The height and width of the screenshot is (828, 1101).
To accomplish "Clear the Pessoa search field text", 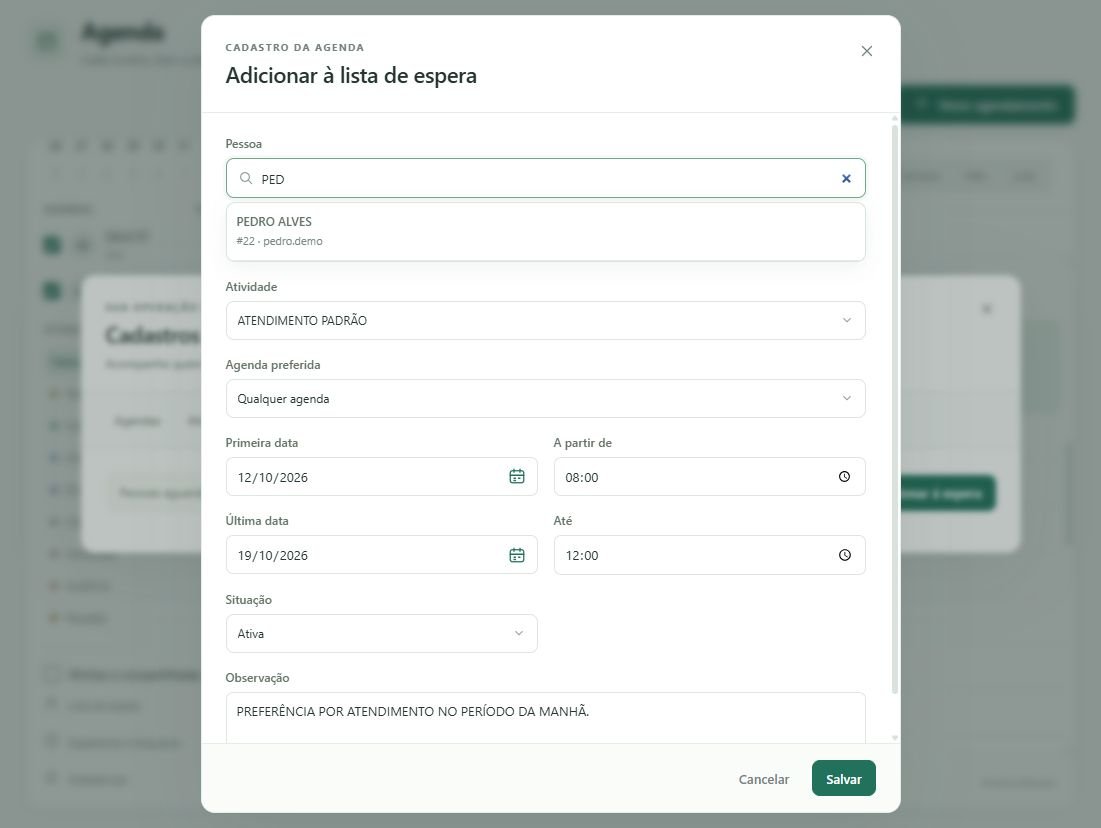I will [x=846, y=178].
